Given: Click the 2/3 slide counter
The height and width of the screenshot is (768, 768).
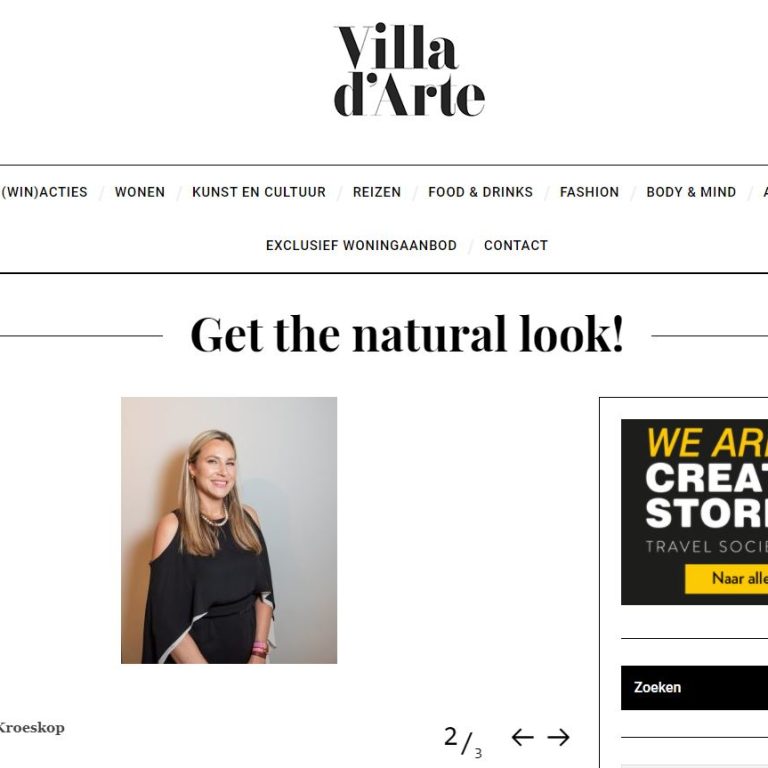Looking at the screenshot, I should click(463, 741).
